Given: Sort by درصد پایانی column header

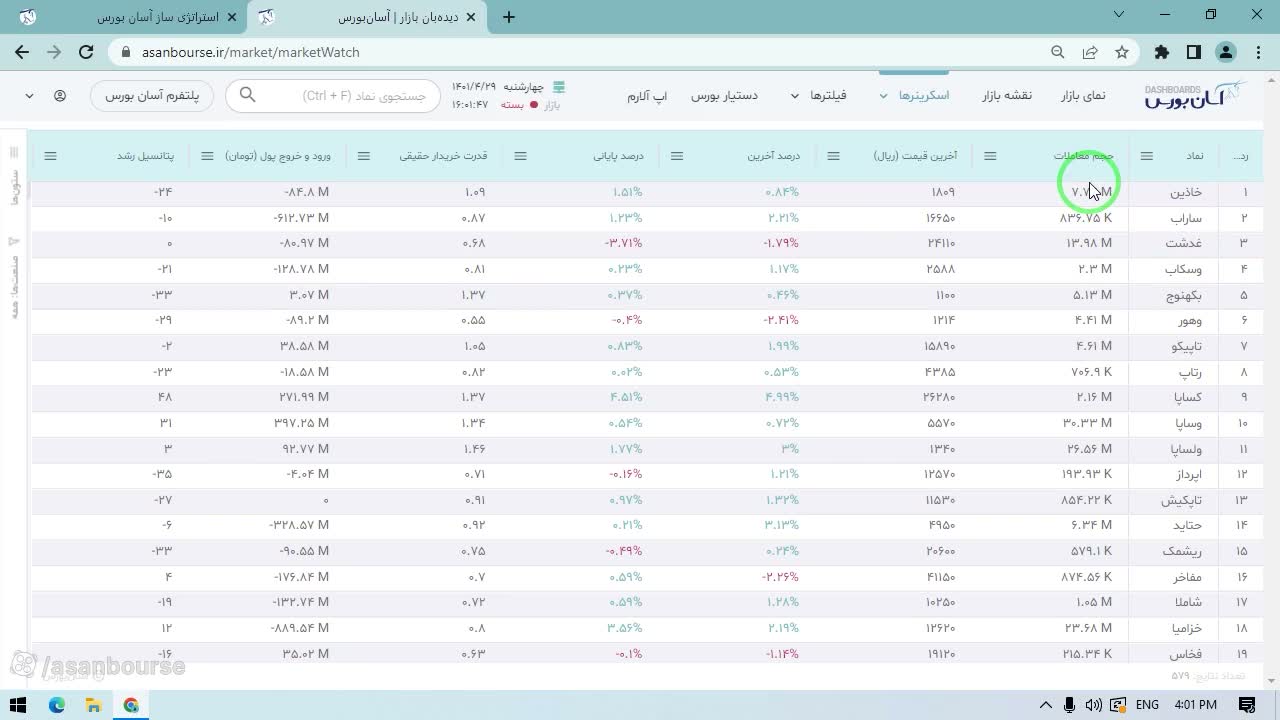Looking at the screenshot, I should tap(618, 156).
